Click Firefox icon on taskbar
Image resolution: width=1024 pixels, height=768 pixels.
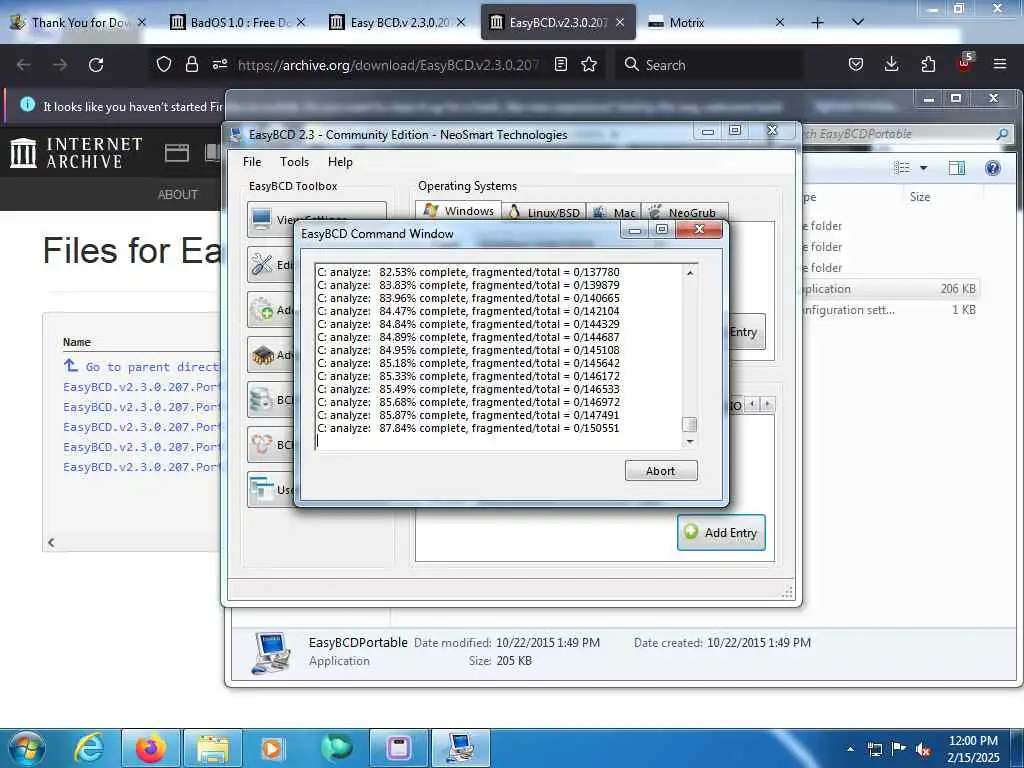[151, 748]
